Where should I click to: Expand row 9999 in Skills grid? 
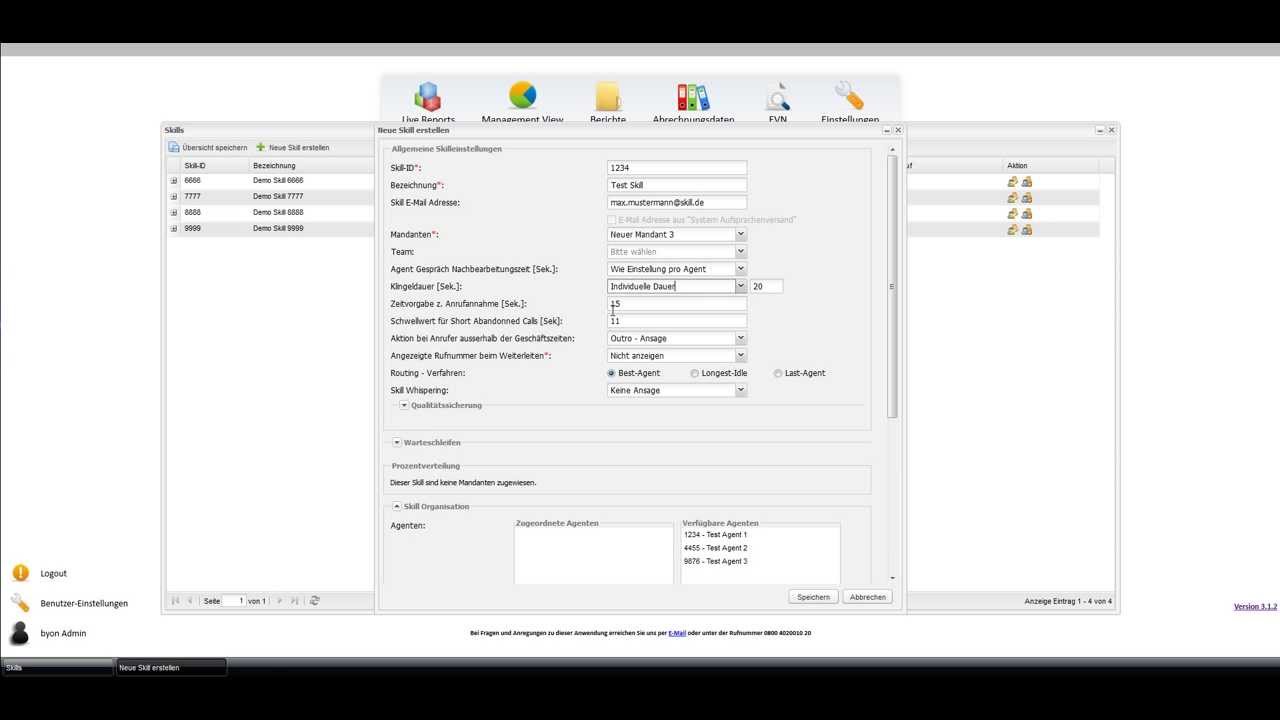pos(174,229)
